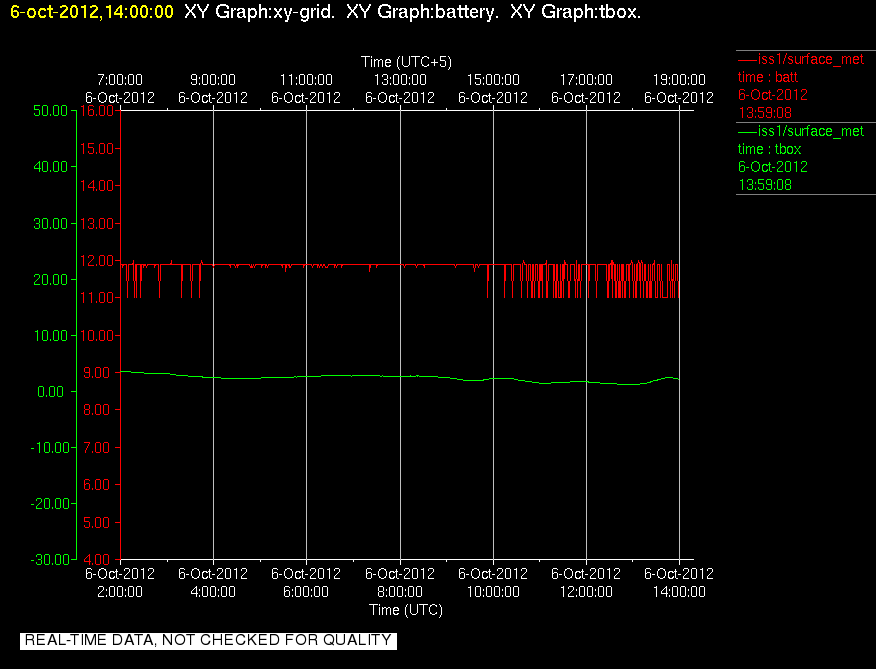The height and width of the screenshot is (669, 876).
Task: Click the 13:00:00 top axis label
Action: tap(400, 80)
